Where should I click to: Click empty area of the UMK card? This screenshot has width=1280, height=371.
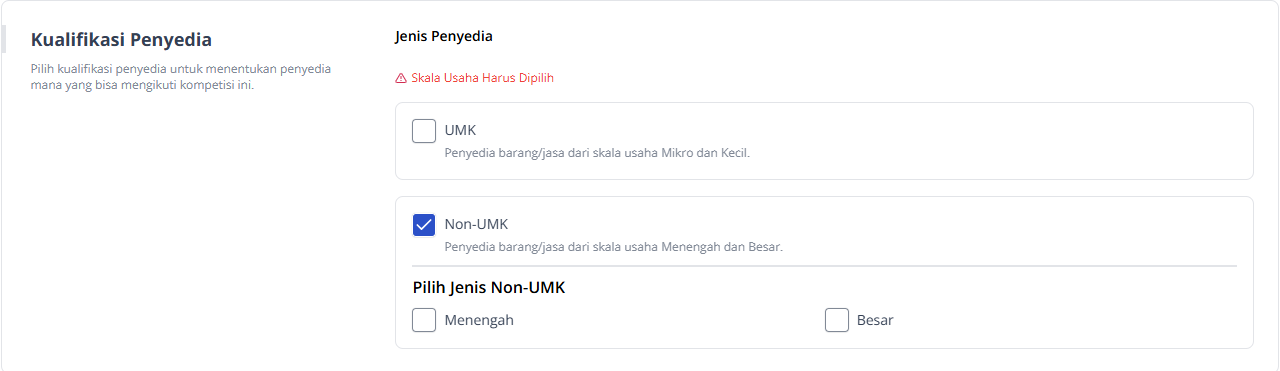1000,141
